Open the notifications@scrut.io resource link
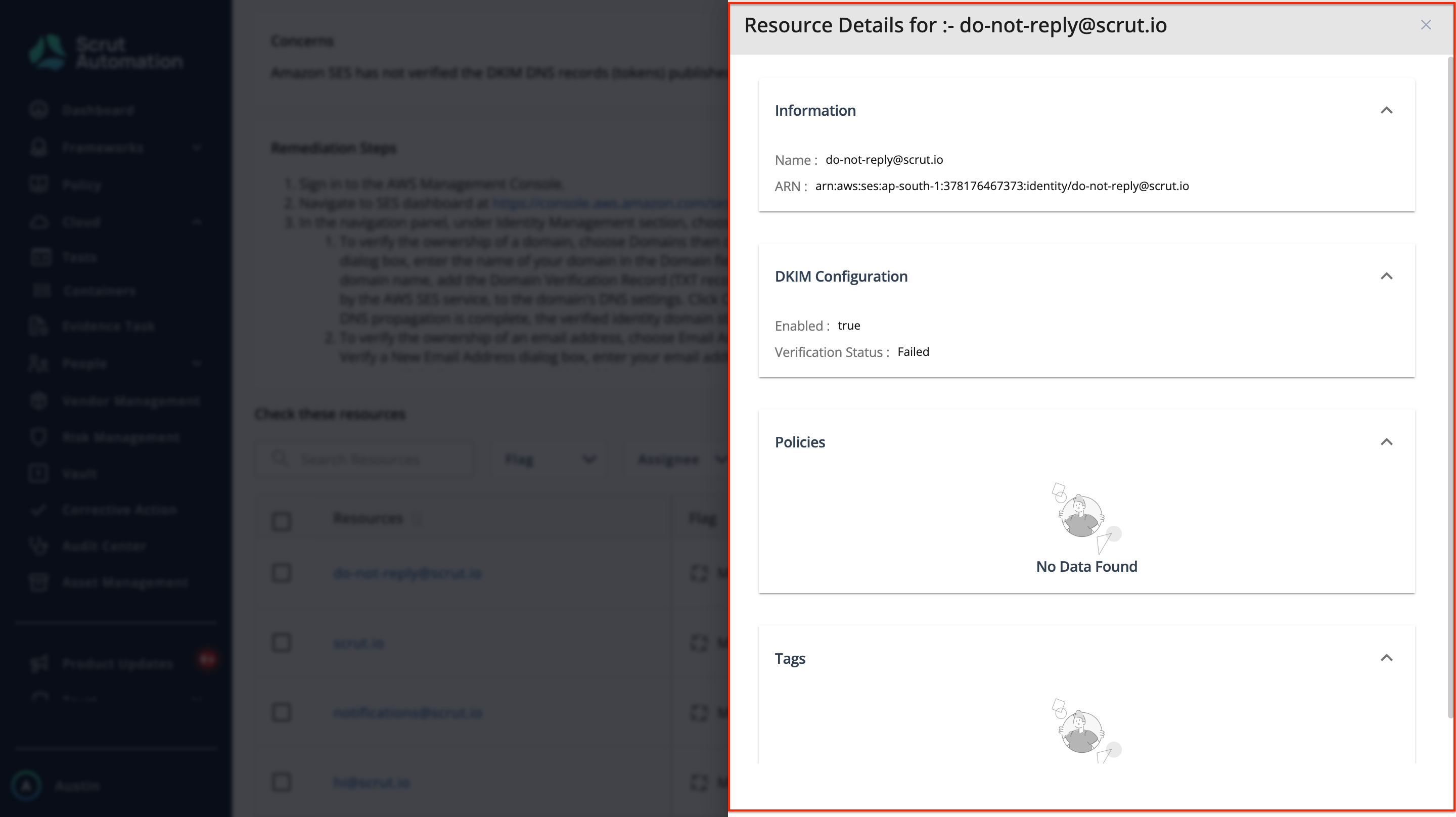Screen dimensions: 1456x817 pyautogui.click(x=407, y=712)
